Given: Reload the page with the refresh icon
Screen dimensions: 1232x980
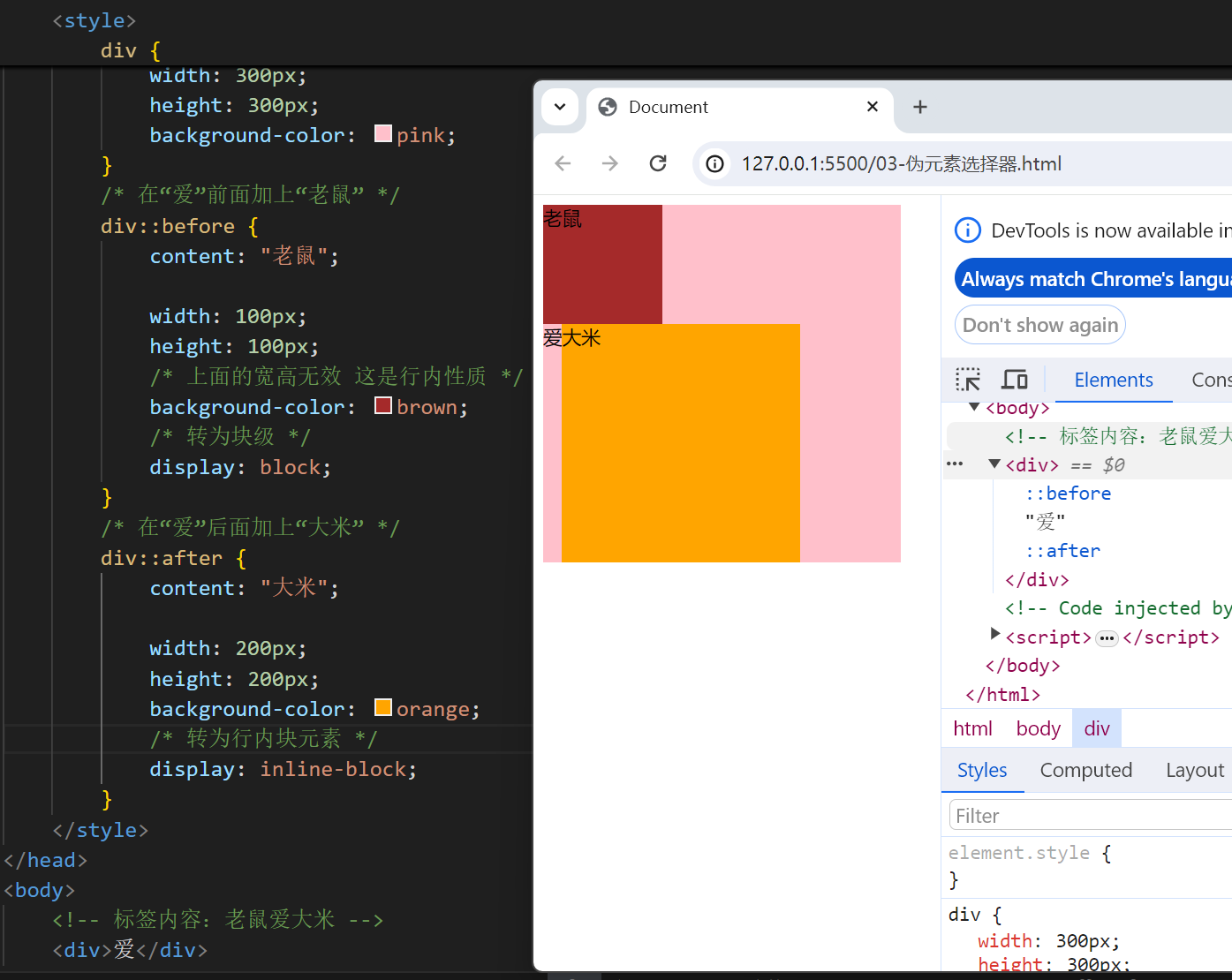Looking at the screenshot, I should pyautogui.click(x=658, y=163).
